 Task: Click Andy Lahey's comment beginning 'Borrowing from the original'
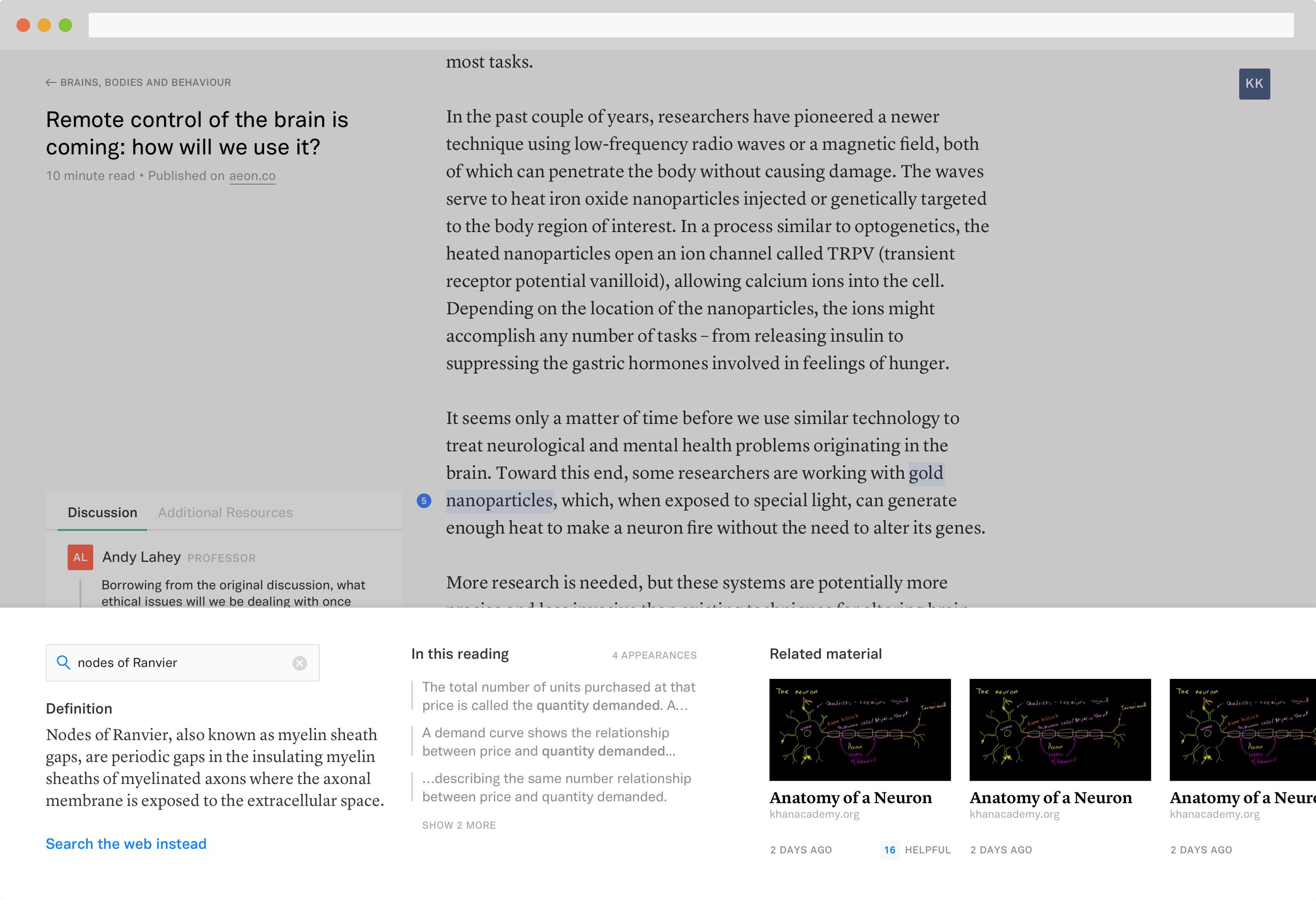point(233,593)
